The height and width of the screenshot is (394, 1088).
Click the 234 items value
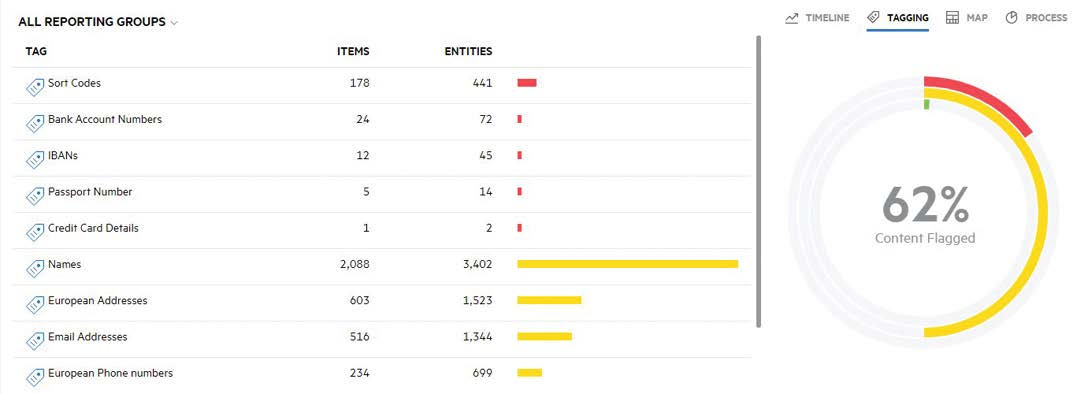[359, 373]
